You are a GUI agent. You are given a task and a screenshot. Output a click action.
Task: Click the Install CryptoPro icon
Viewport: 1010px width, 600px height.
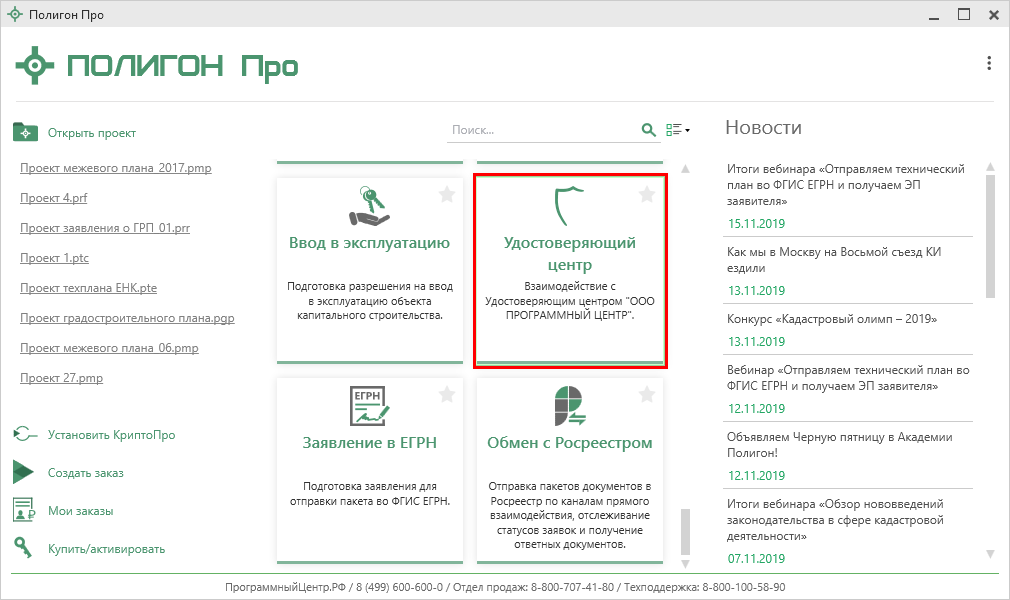(25, 435)
